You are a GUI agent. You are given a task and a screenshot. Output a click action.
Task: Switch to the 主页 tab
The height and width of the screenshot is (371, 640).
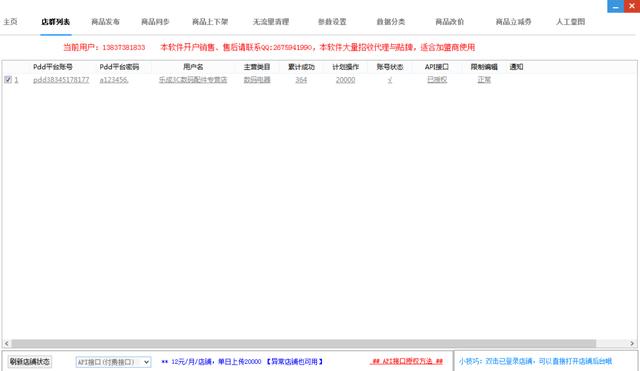(x=10, y=22)
